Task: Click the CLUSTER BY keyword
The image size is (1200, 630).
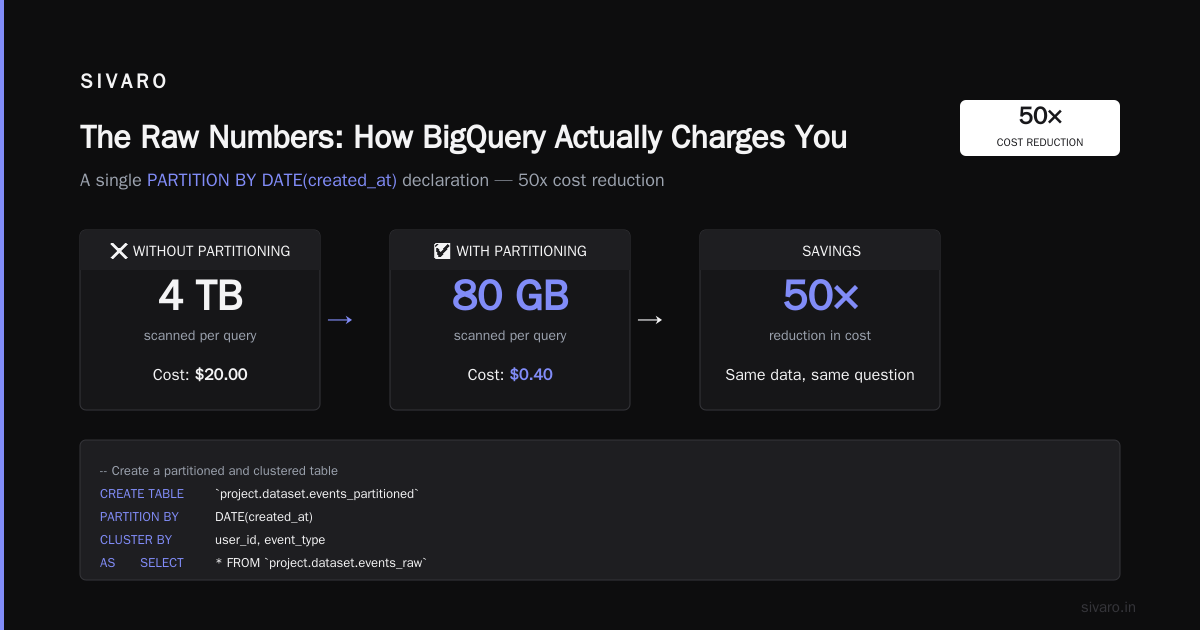Action: (x=136, y=540)
